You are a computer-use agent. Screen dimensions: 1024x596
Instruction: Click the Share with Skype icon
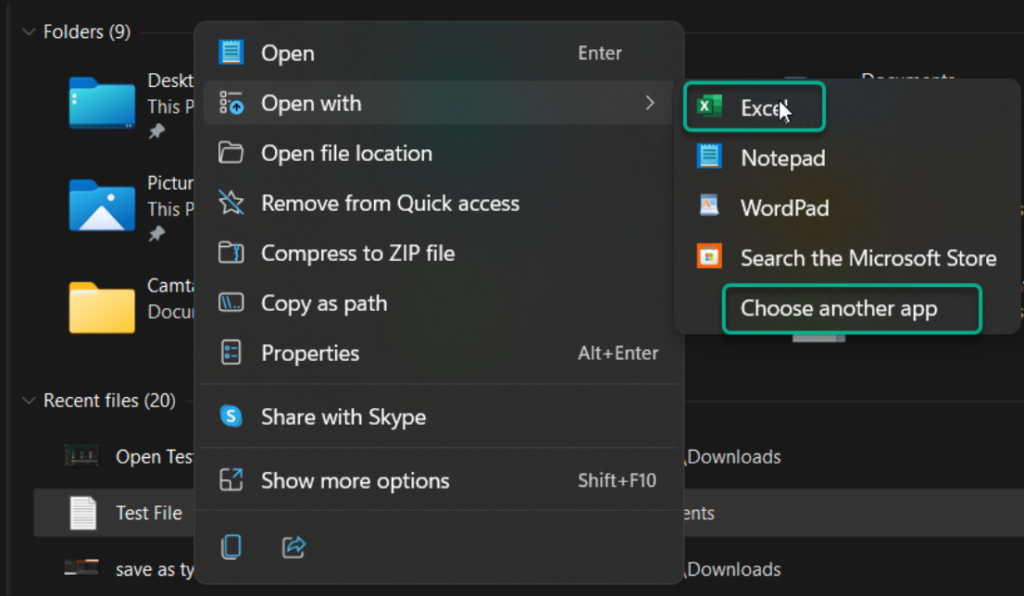pos(233,417)
